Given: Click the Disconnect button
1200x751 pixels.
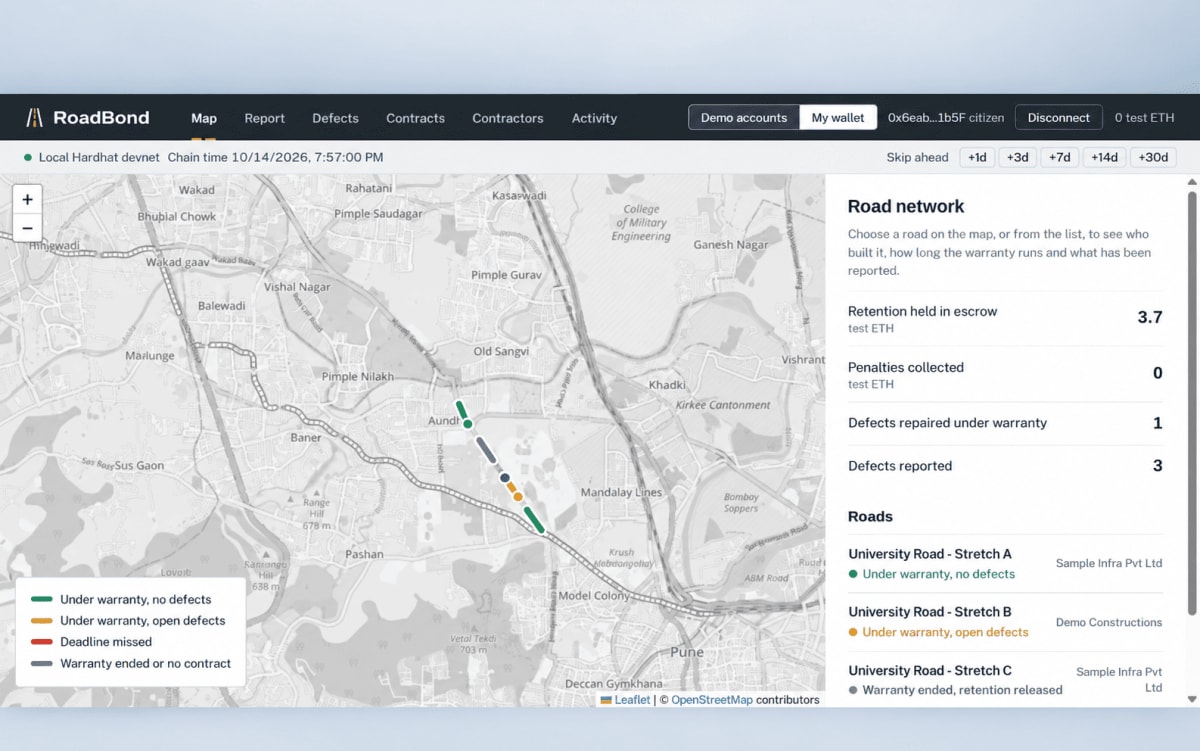Looking at the screenshot, I should pos(1059,117).
